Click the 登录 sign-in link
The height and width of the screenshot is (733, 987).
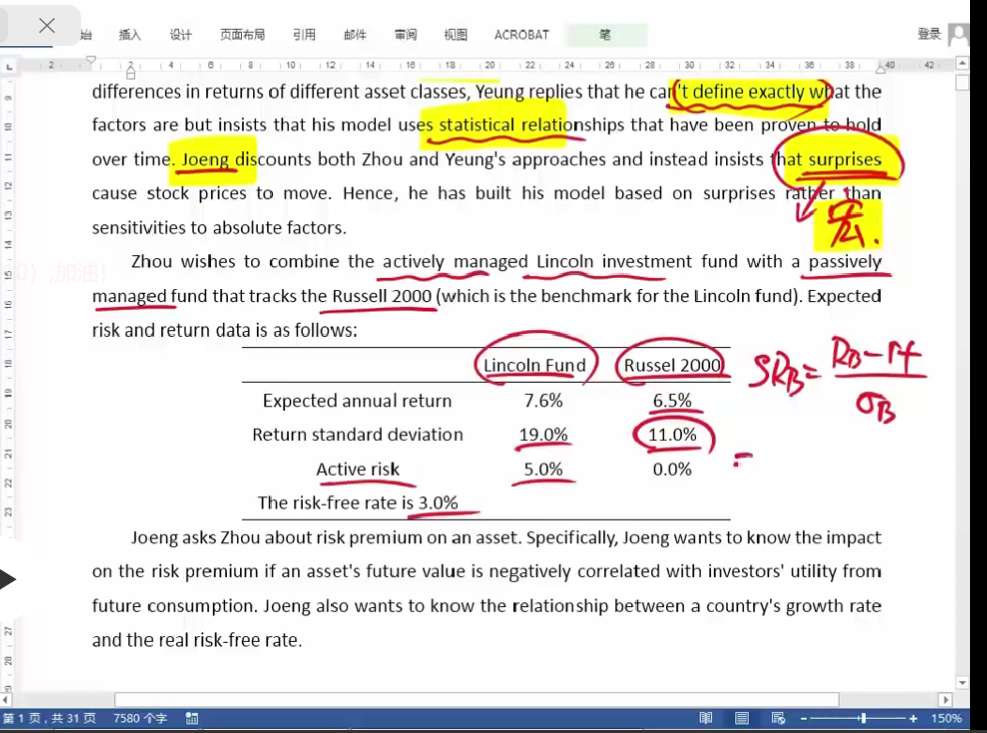pyautogui.click(x=928, y=34)
